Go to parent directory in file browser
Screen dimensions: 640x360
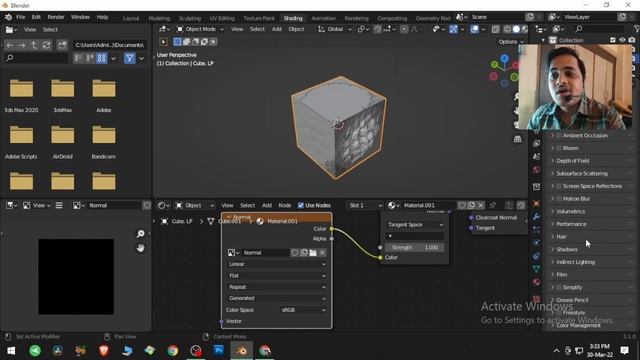[34, 45]
